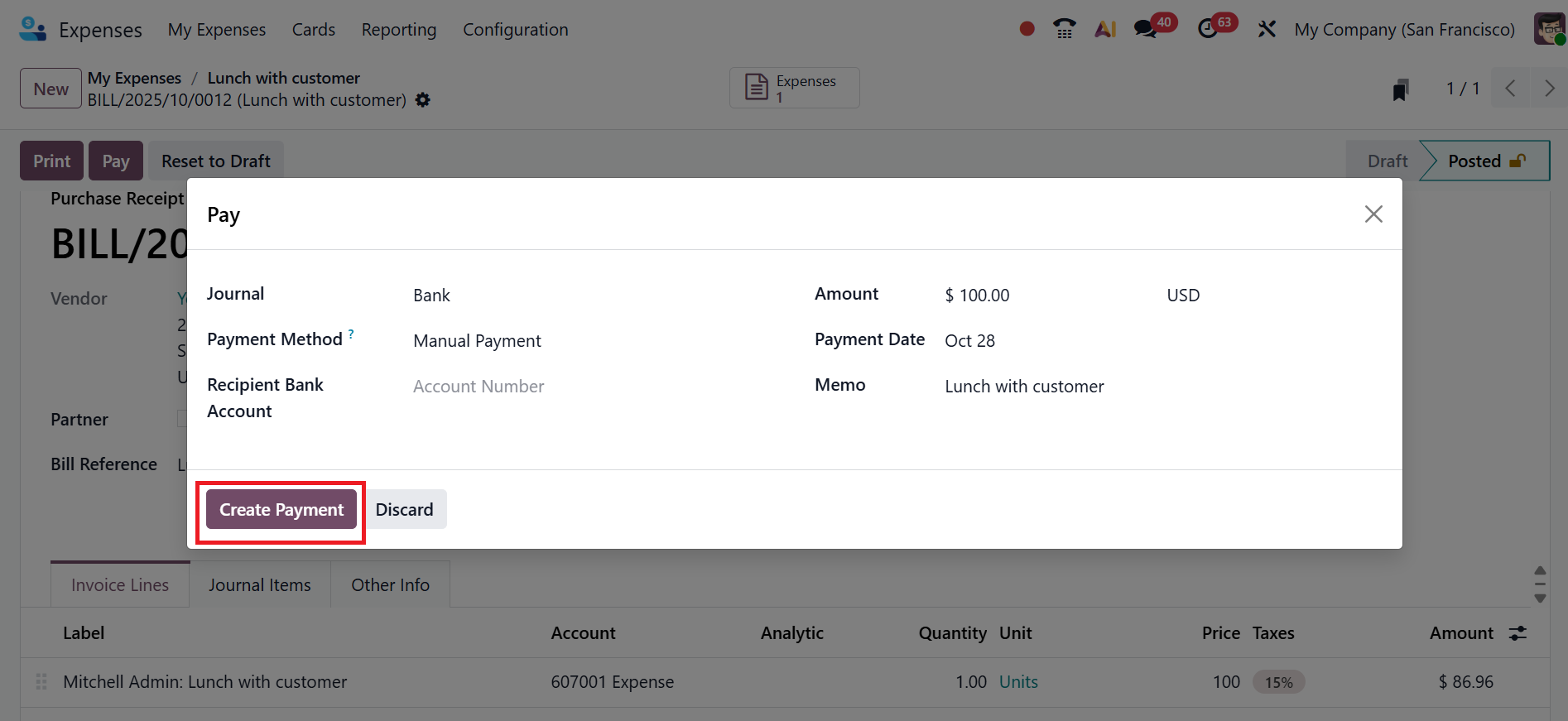Open the Configuration menu
Screen dimensions: 1568x721
[x=515, y=30]
